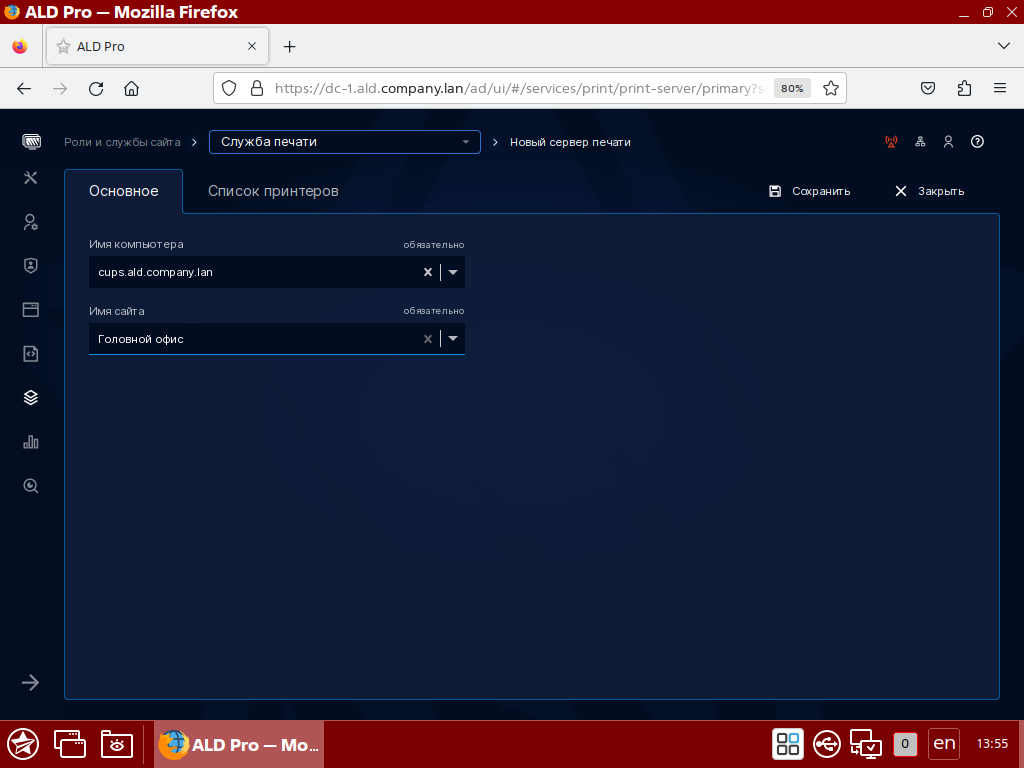1024x768 pixels.
Task: Open the tools (wrench) sidebar section
Action: tap(31, 178)
